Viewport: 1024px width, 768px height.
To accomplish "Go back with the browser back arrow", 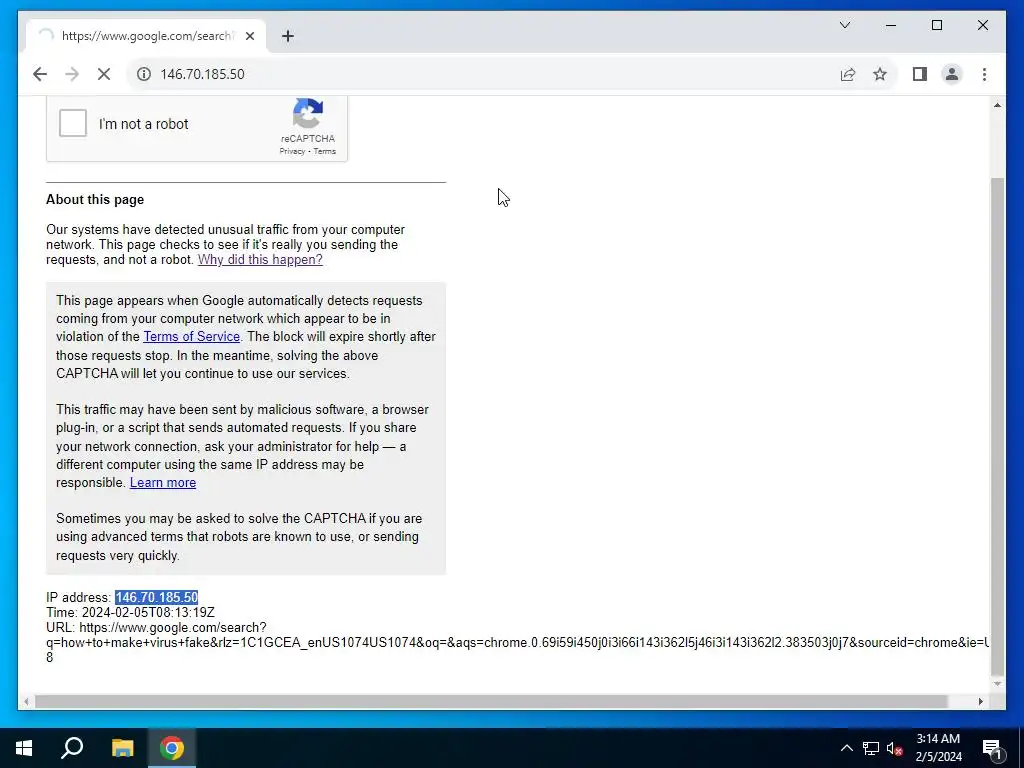I will pos(40,74).
